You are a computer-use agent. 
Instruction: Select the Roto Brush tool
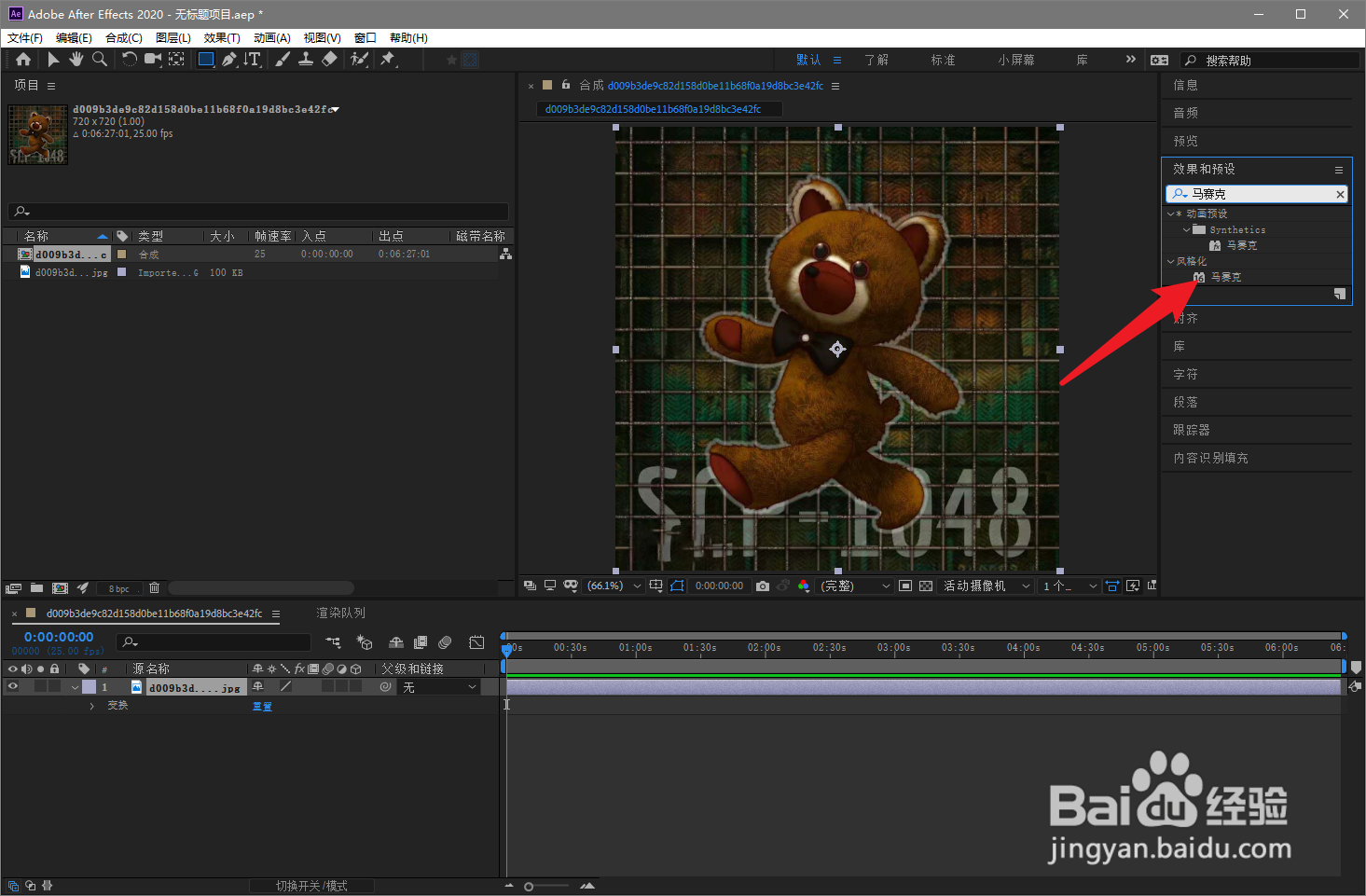click(359, 60)
